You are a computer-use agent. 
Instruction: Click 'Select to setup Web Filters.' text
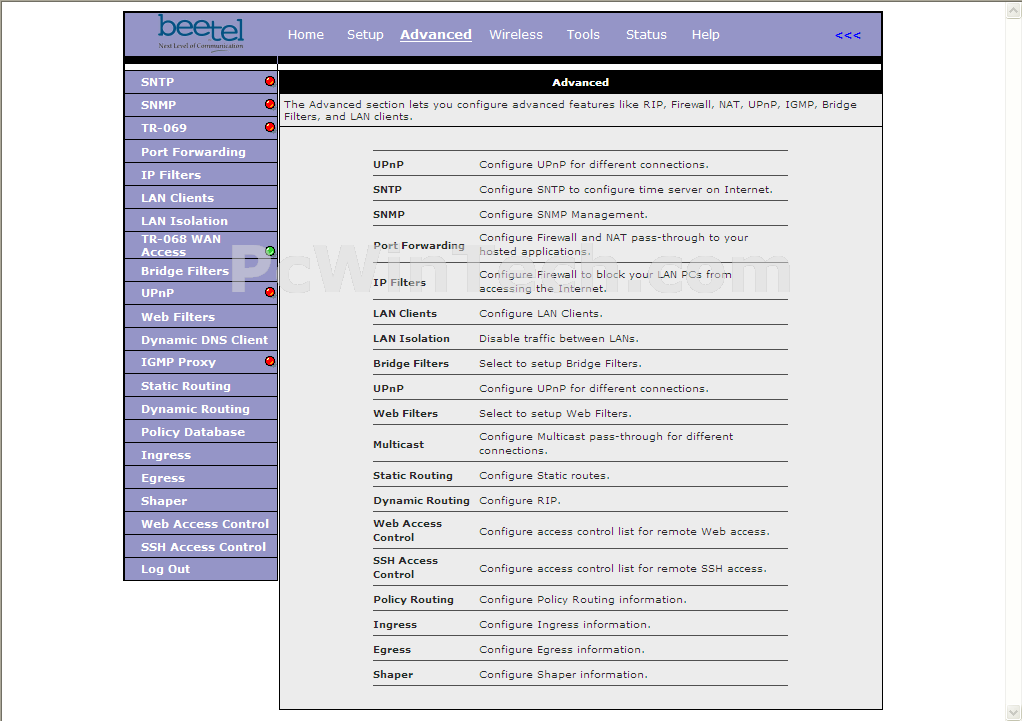(x=555, y=413)
